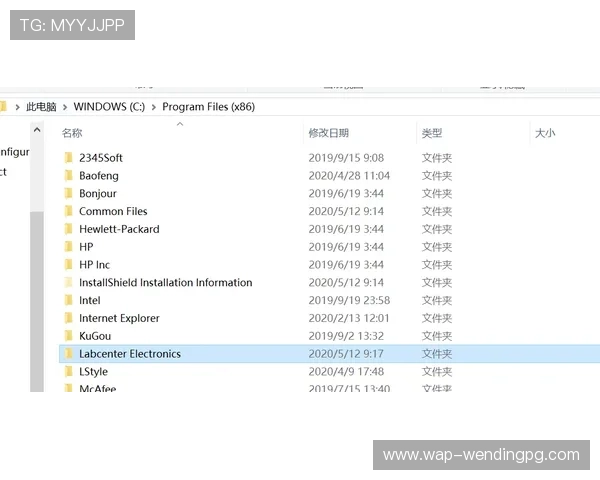Select the LStyle folder name
600x480 pixels.
(93, 371)
